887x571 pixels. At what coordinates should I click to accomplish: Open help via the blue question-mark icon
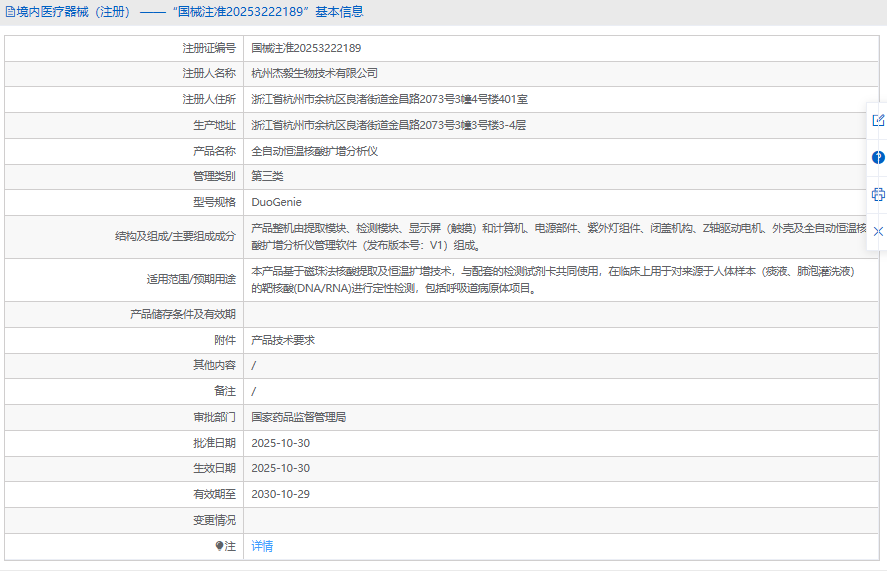tap(878, 157)
